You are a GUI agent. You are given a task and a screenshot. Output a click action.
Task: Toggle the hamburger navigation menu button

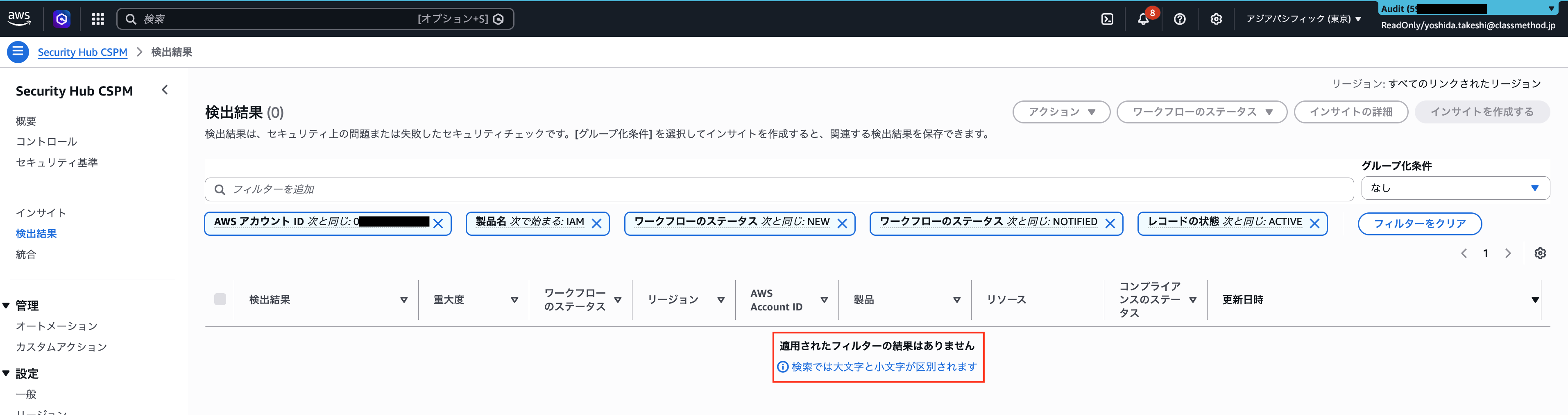pos(18,52)
